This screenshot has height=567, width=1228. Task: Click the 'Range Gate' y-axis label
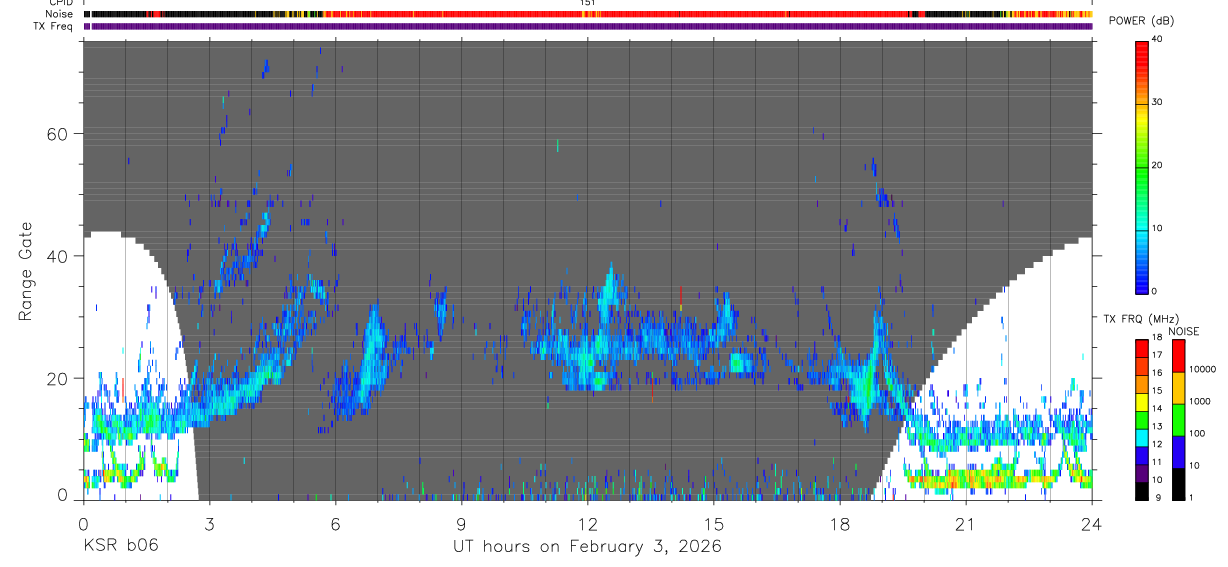click(27, 270)
